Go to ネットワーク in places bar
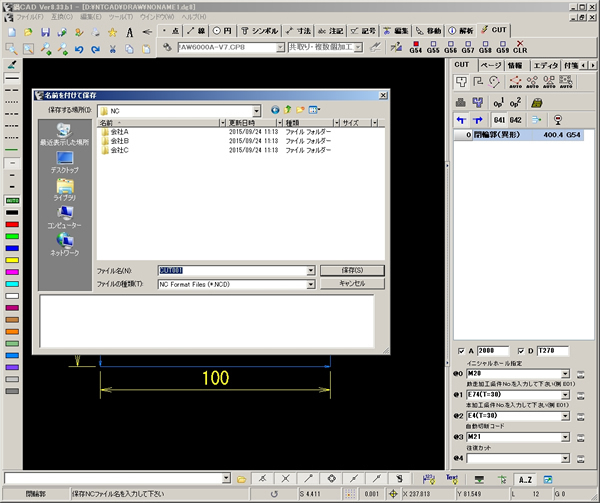This screenshot has height=503, width=600. point(65,246)
